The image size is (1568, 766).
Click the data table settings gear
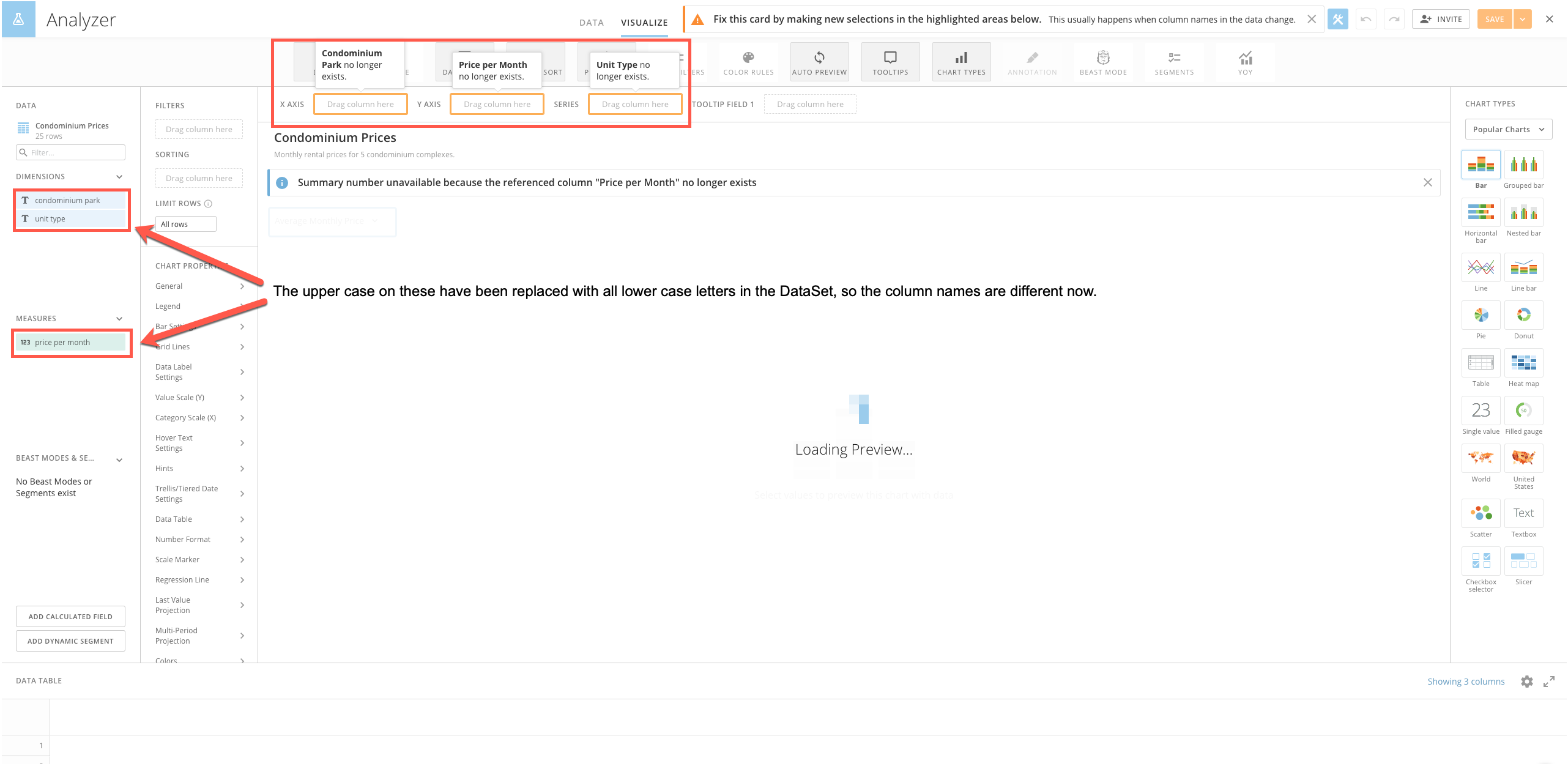tap(1527, 682)
